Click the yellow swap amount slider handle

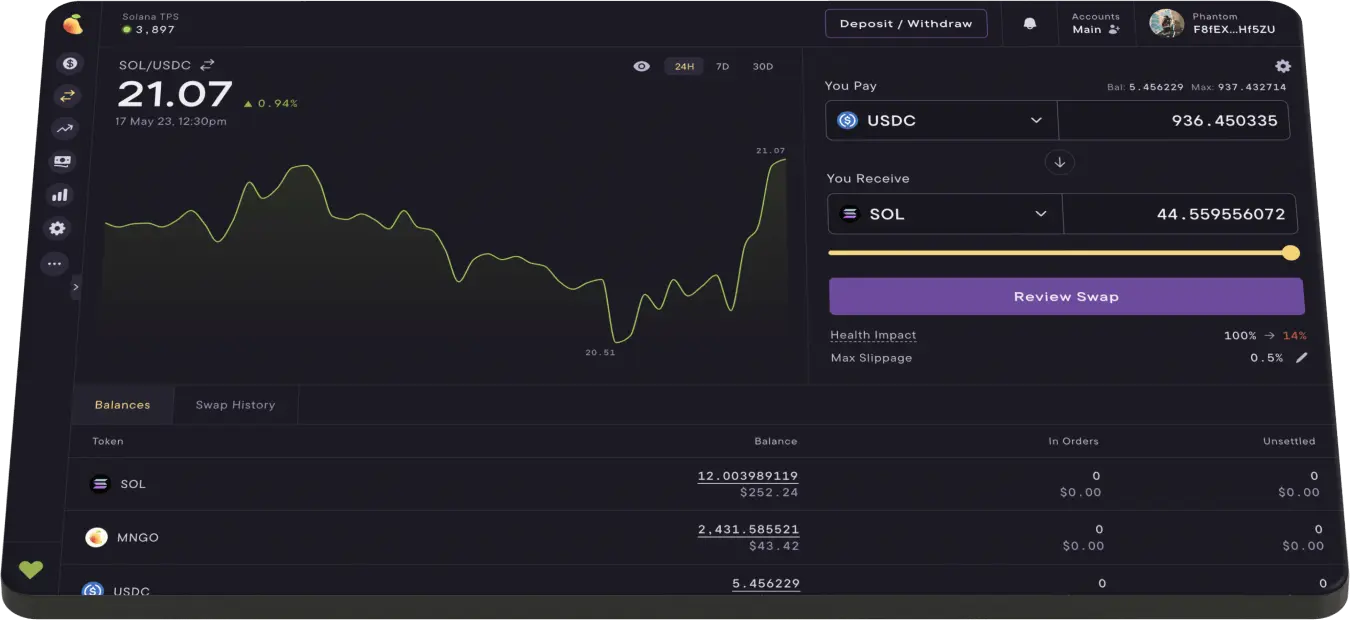pos(1291,253)
